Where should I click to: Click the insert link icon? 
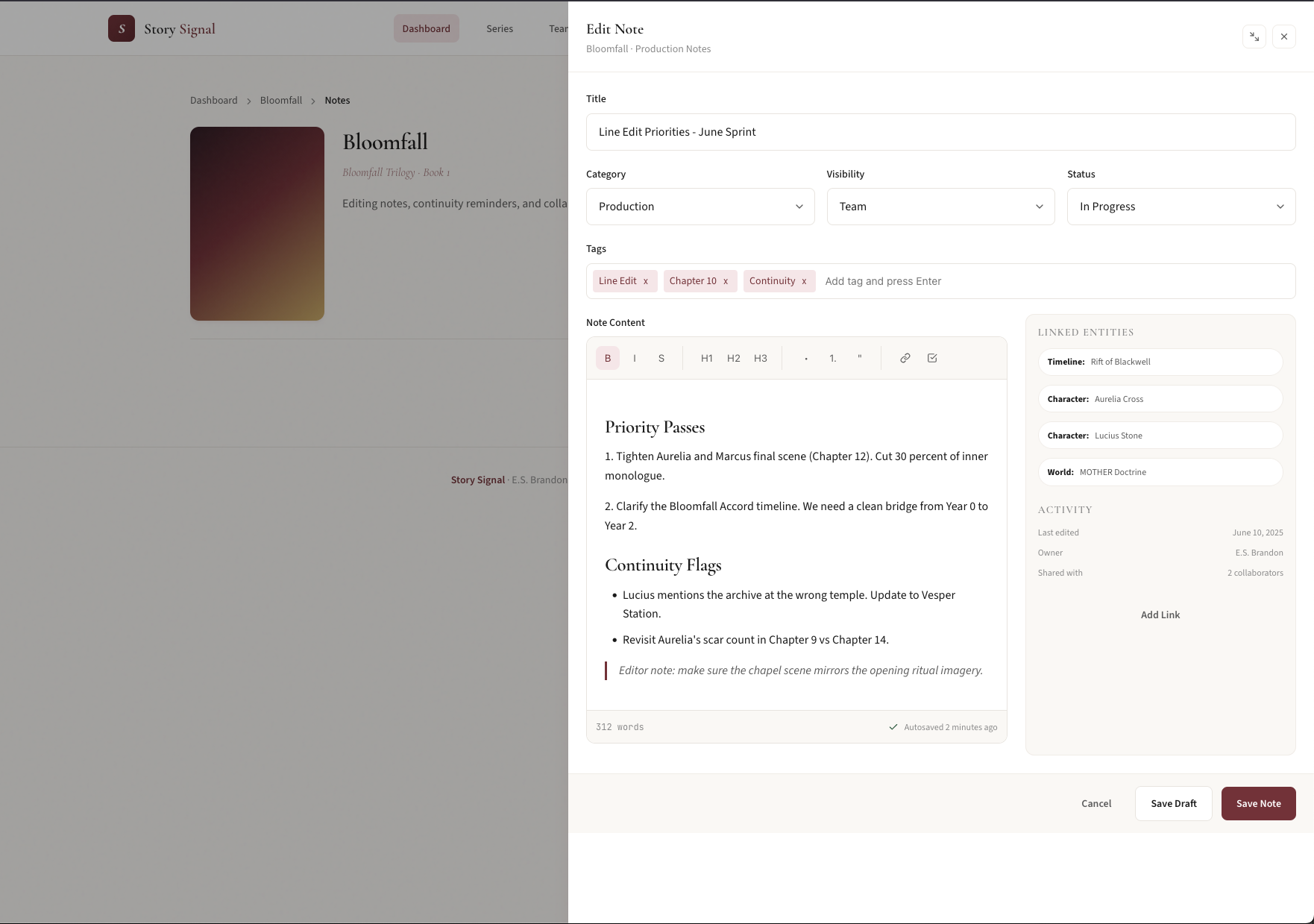pyautogui.click(x=905, y=359)
